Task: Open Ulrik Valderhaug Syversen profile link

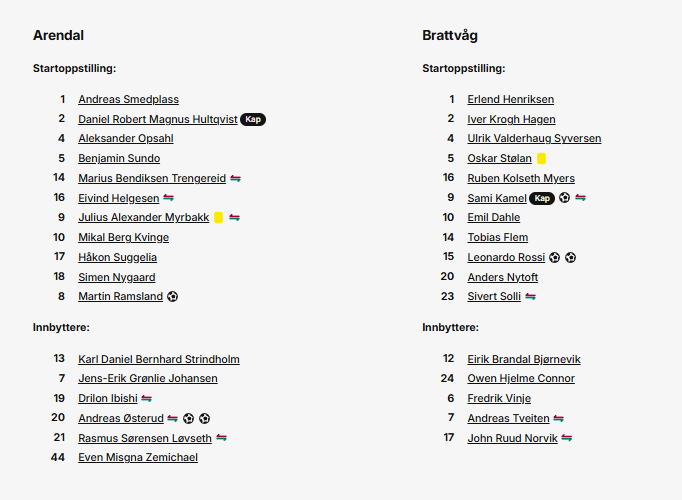Action: click(x=534, y=138)
